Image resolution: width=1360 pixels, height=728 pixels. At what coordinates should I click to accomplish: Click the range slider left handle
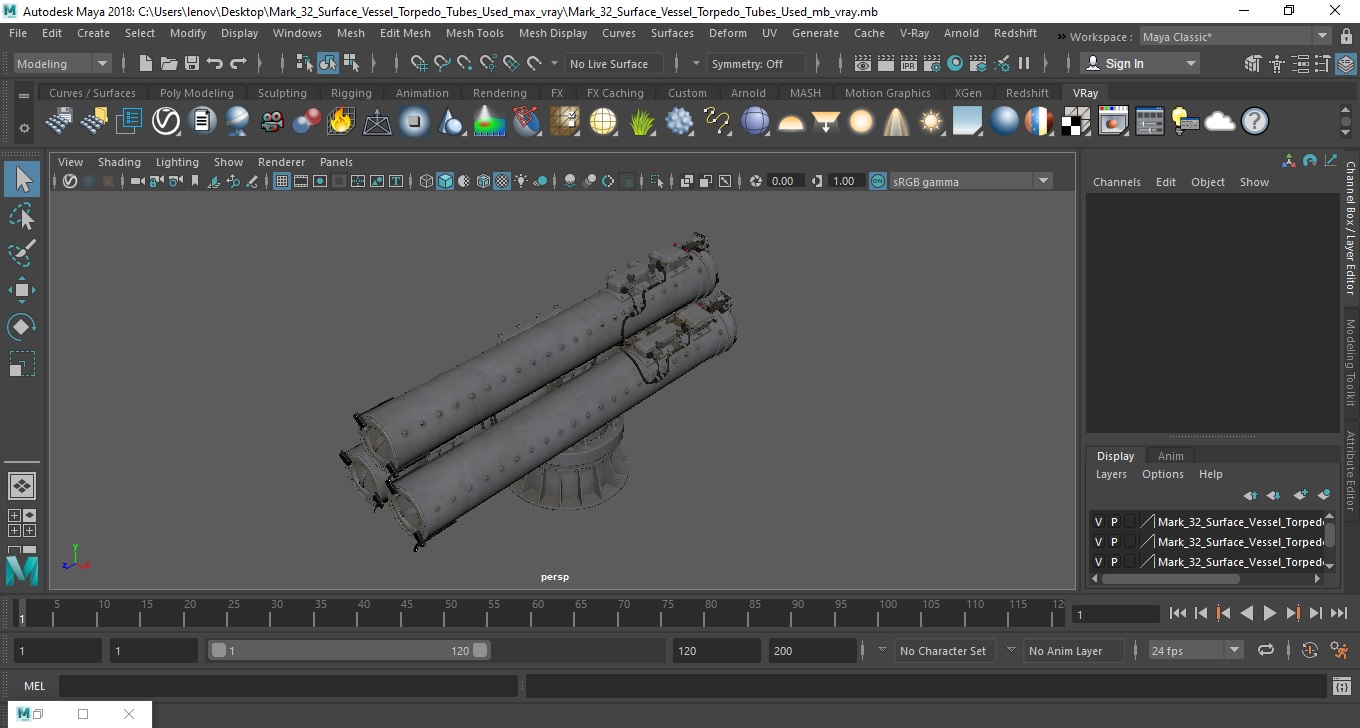coord(218,650)
